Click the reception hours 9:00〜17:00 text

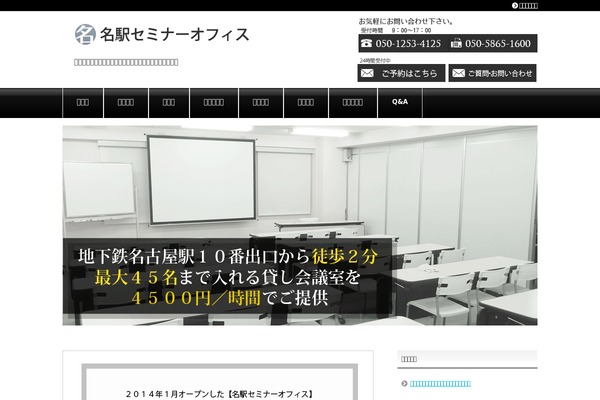click(396, 30)
